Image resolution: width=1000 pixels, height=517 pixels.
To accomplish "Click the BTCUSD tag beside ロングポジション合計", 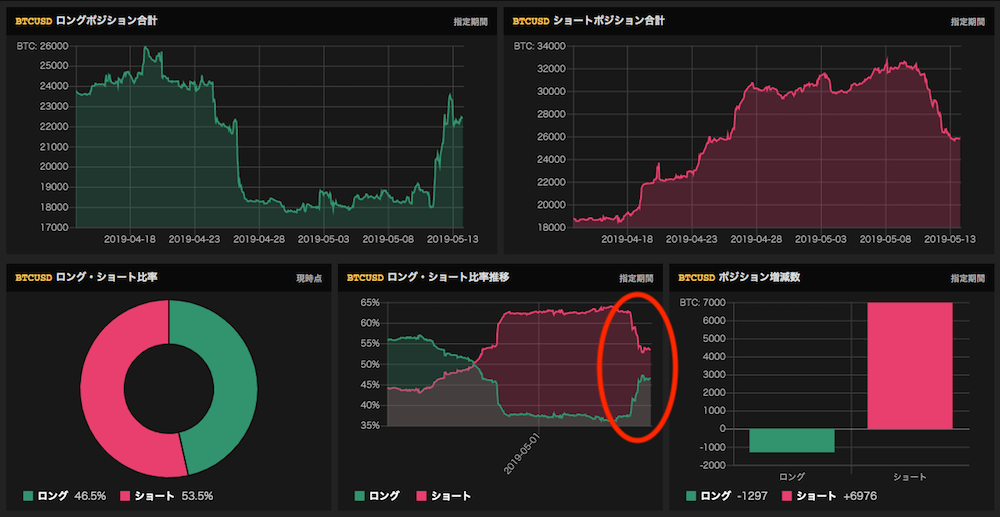I will 34,21.
